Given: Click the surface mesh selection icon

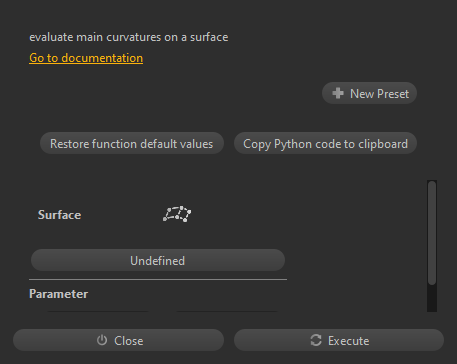Looking at the screenshot, I should [177, 214].
